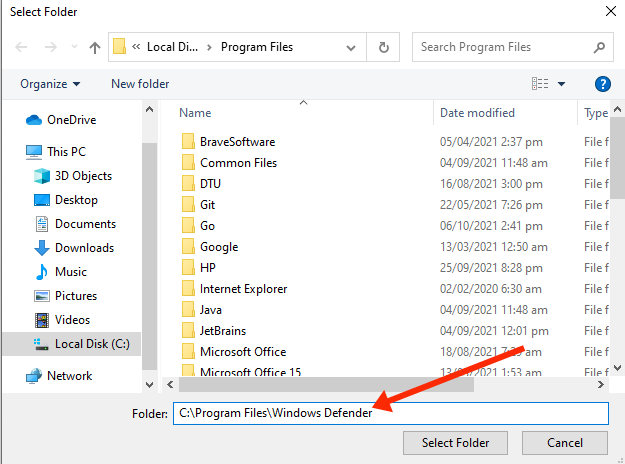Create a New folder
This screenshot has height=464, width=625.
(x=140, y=84)
